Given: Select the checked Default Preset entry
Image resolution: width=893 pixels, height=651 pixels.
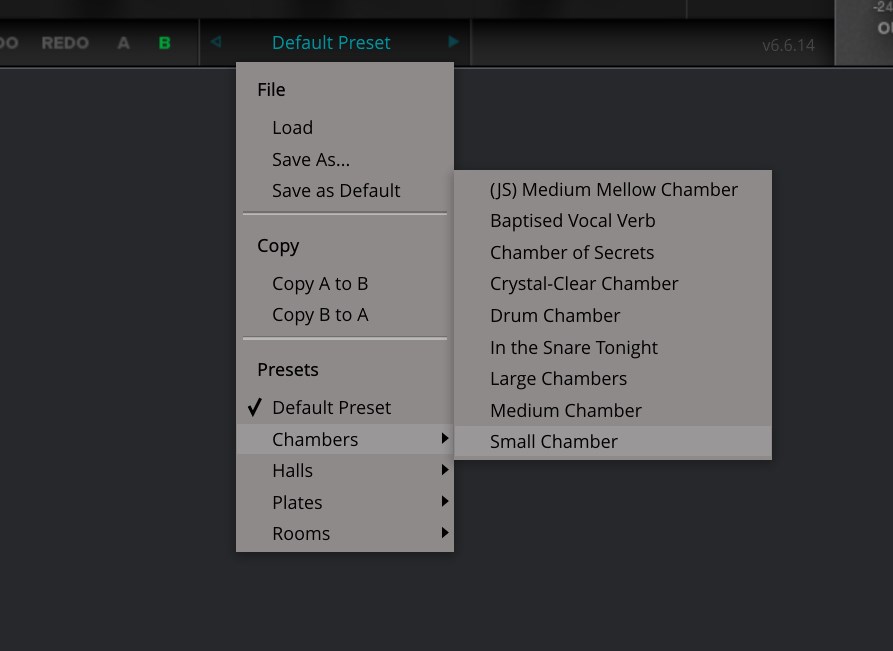Looking at the screenshot, I should click(x=331, y=408).
